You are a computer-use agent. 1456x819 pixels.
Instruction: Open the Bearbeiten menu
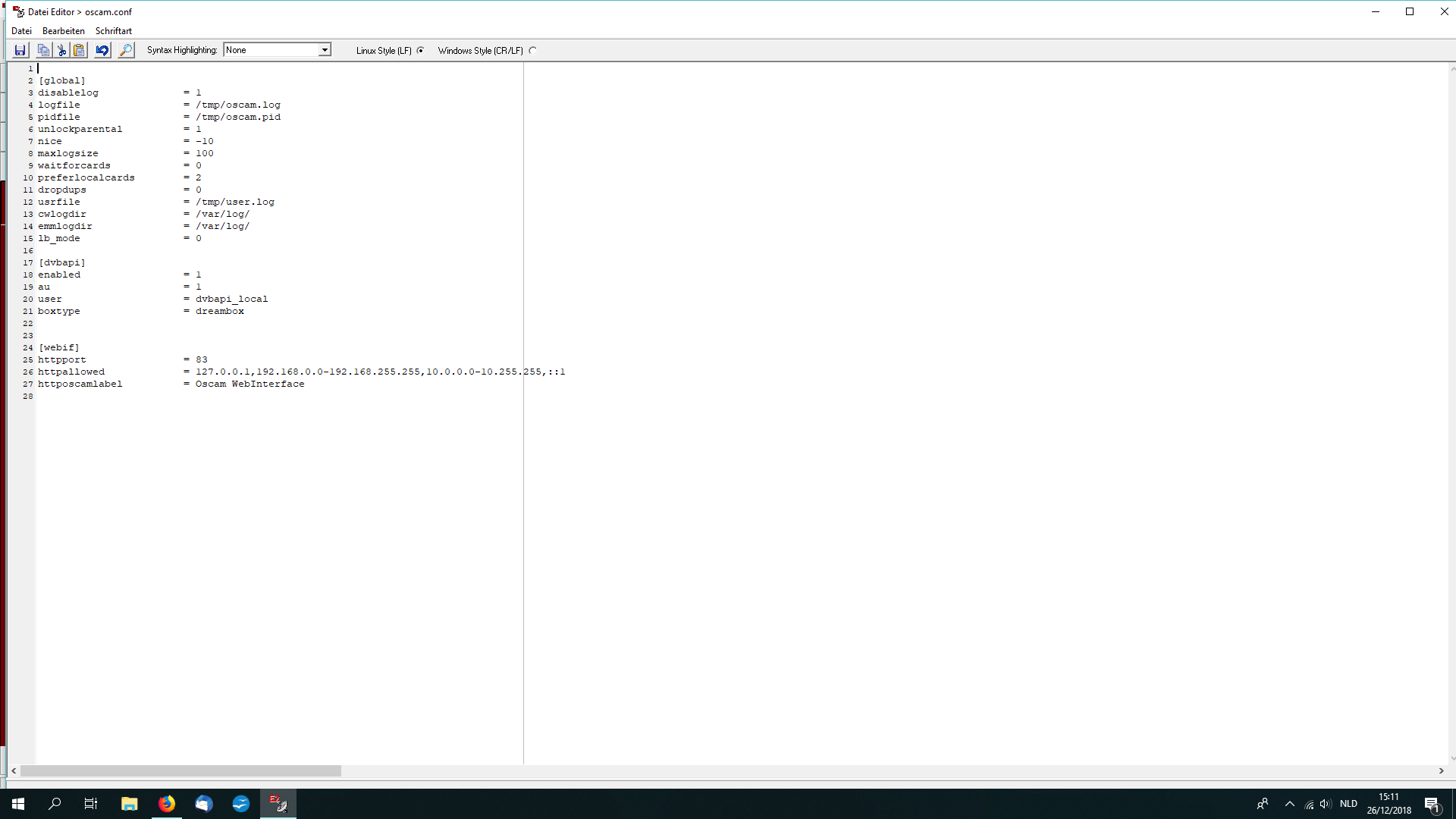point(64,31)
